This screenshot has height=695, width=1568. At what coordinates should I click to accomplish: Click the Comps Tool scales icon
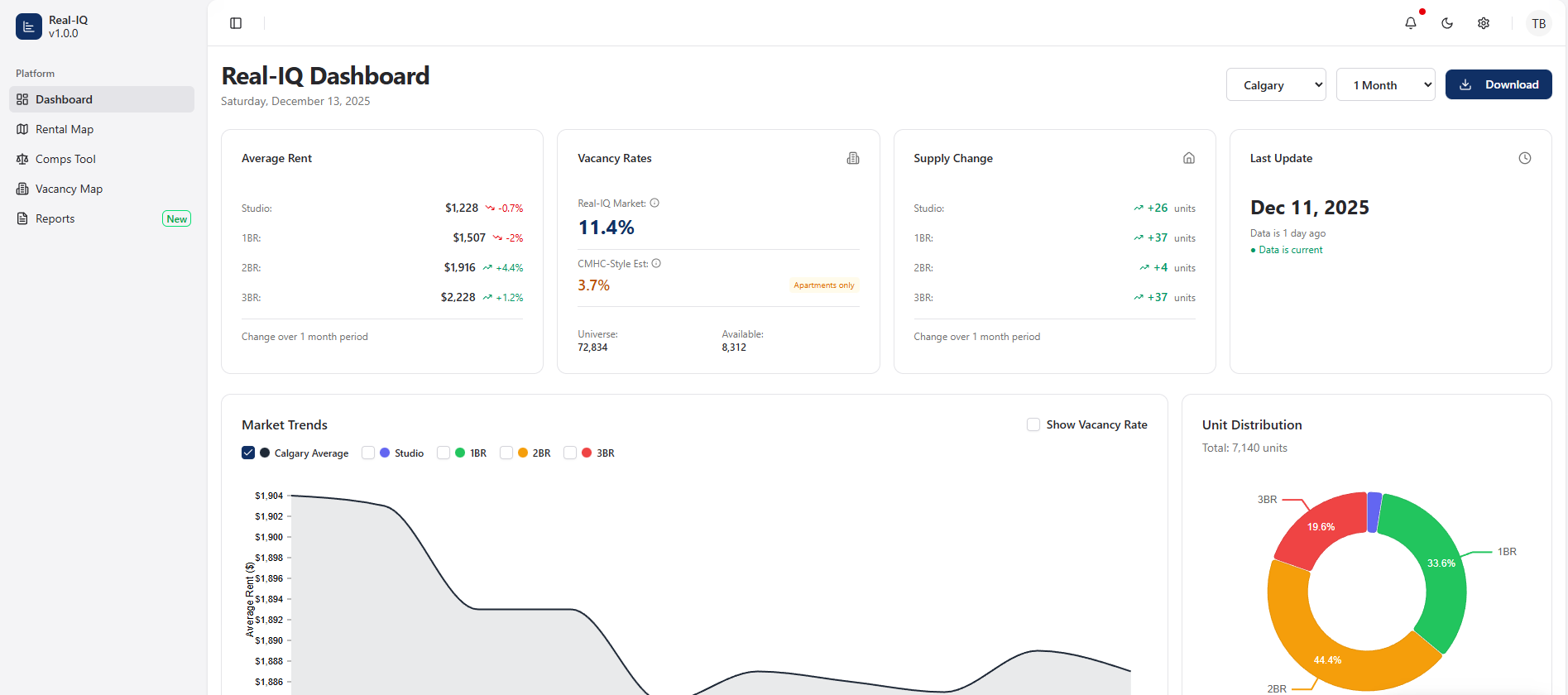[22, 159]
